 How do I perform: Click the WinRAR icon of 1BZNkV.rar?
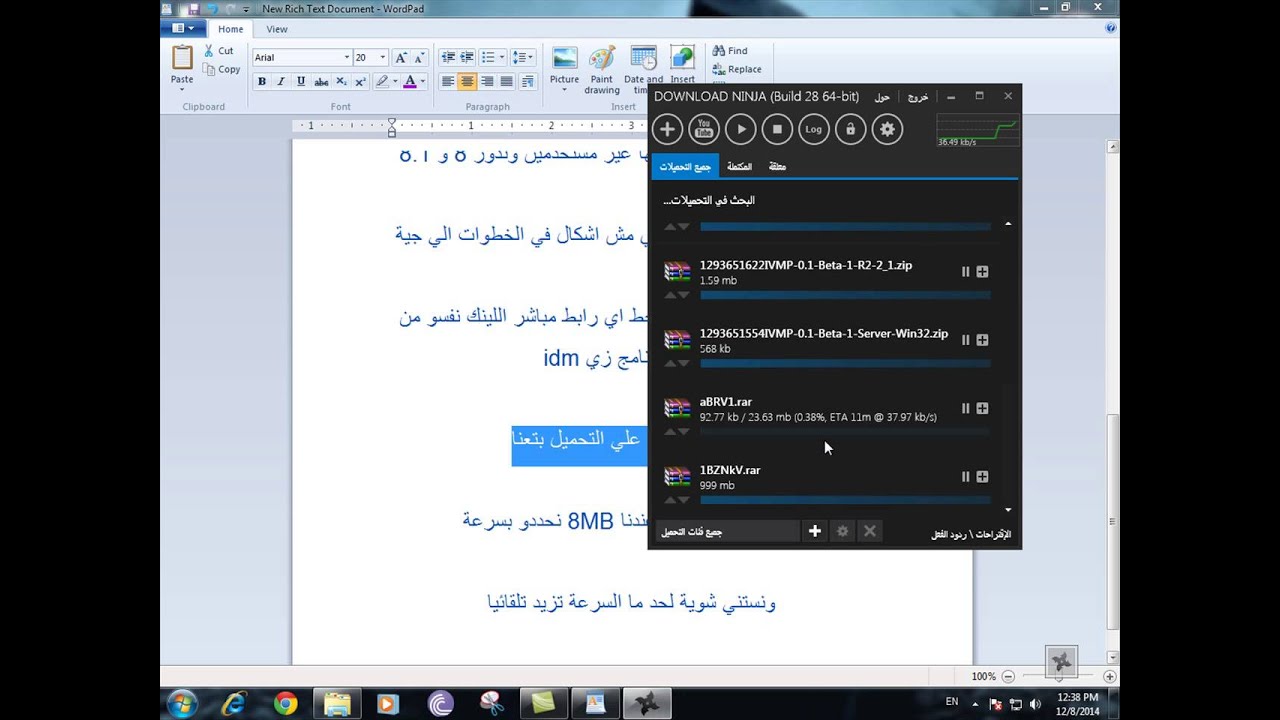pyautogui.click(x=678, y=477)
